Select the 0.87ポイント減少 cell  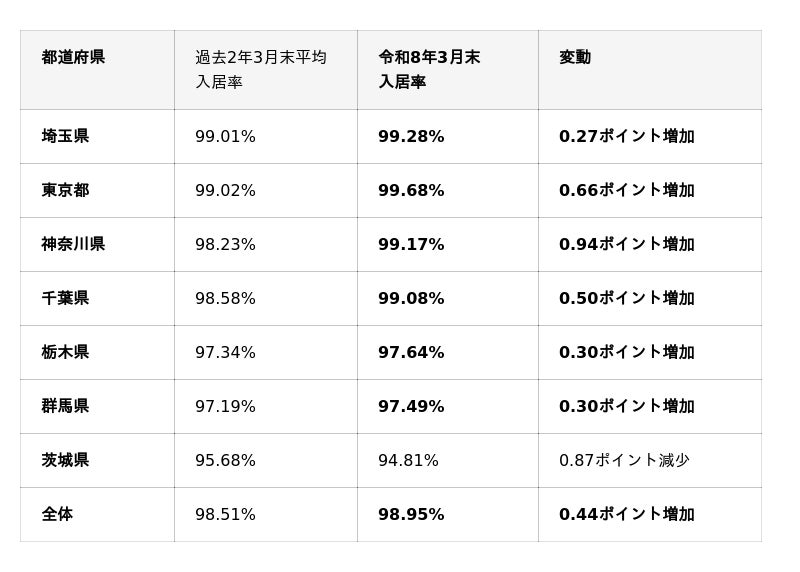624,461
